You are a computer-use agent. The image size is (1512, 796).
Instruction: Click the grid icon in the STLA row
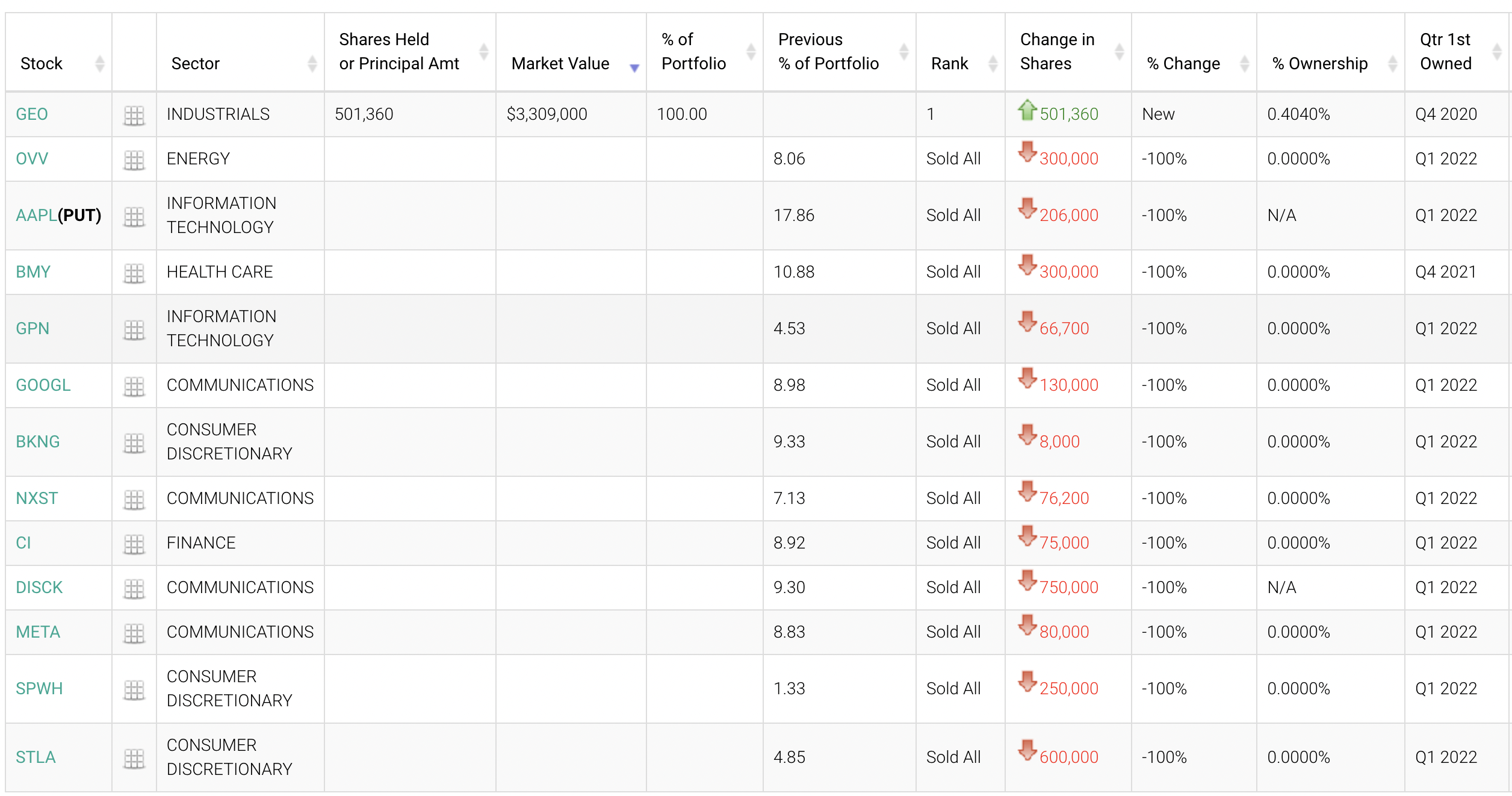134,758
